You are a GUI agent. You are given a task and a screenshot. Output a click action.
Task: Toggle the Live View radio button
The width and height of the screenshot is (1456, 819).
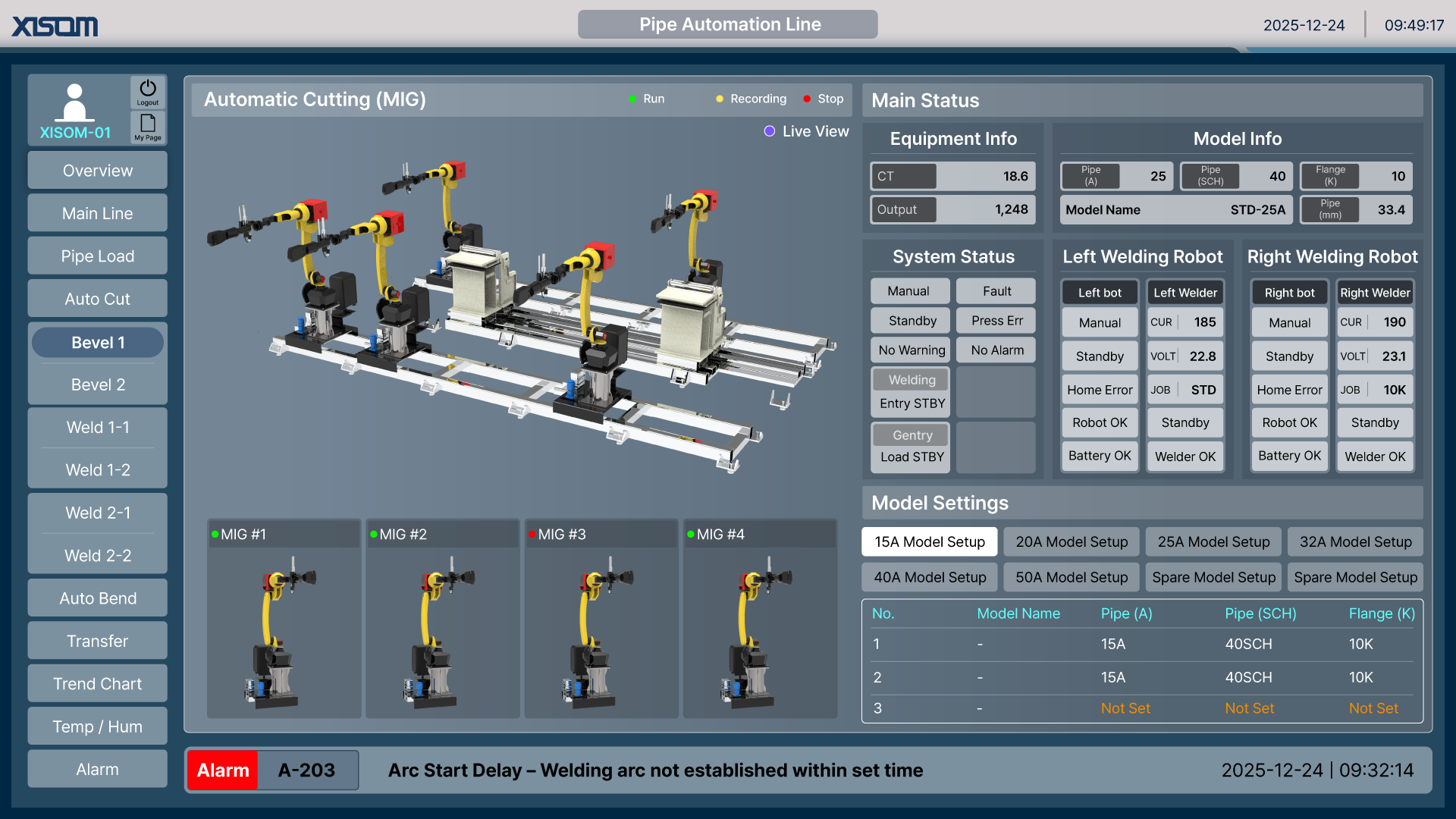tap(770, 131)
